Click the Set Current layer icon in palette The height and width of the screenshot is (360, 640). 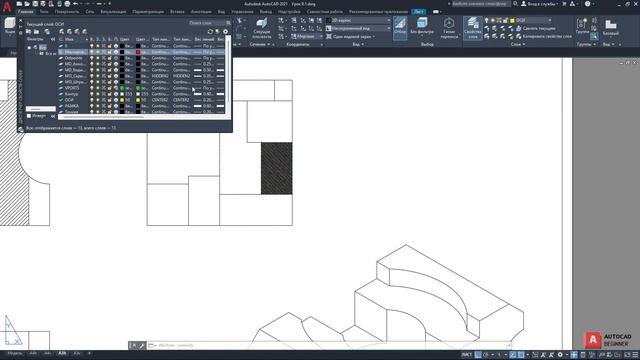point(84,31)
